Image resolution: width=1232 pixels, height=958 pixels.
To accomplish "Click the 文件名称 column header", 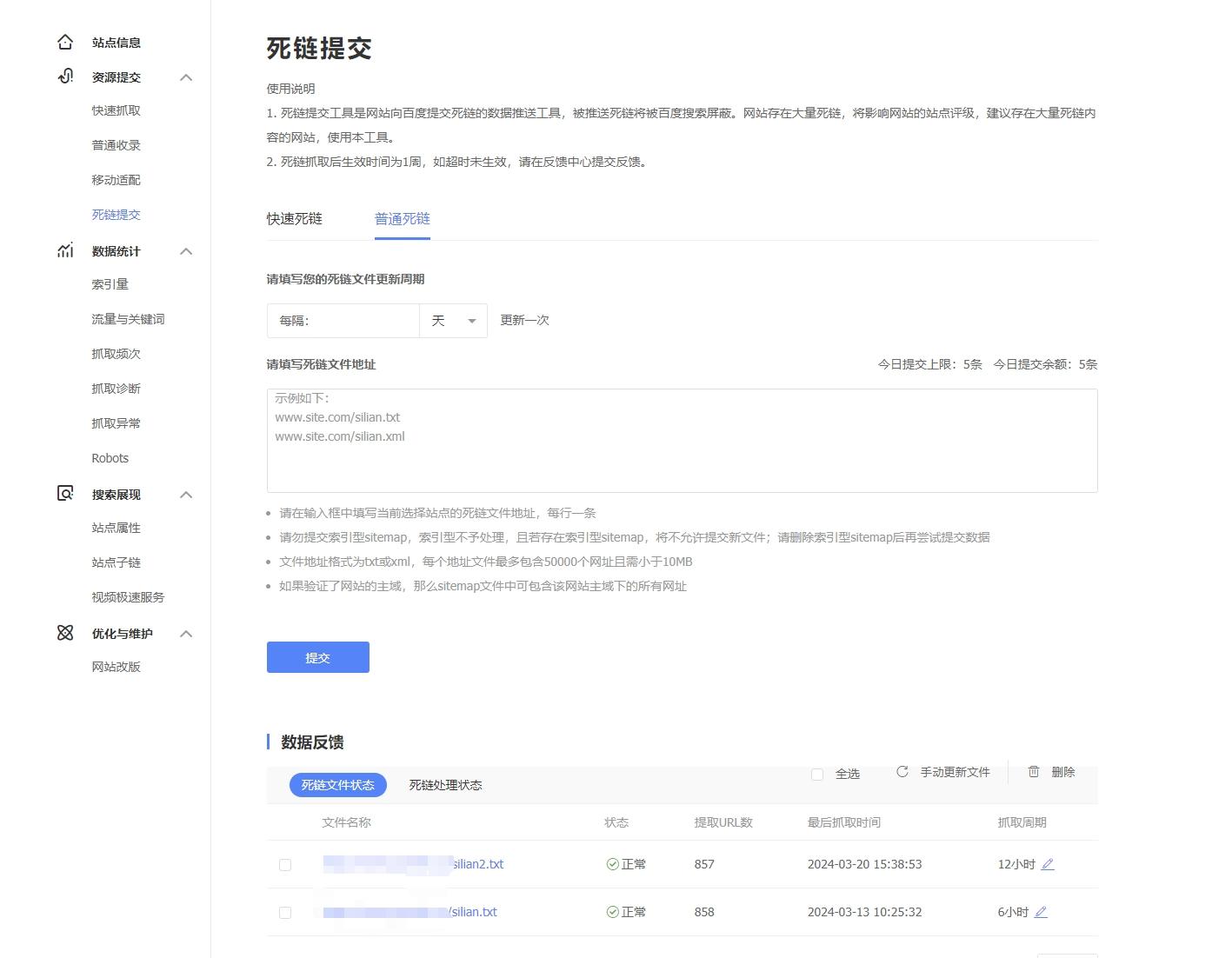I will (346, 822).
